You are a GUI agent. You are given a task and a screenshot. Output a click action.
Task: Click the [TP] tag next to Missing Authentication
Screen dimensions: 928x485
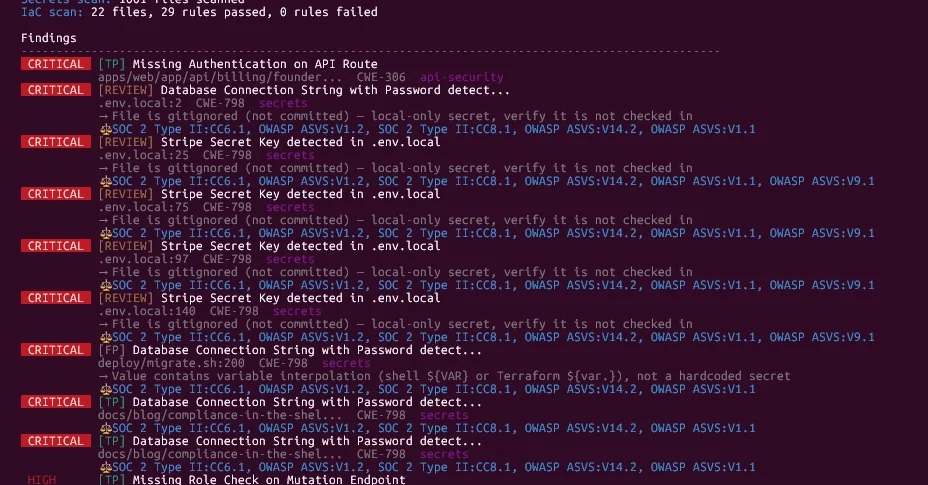click(111, 64)
